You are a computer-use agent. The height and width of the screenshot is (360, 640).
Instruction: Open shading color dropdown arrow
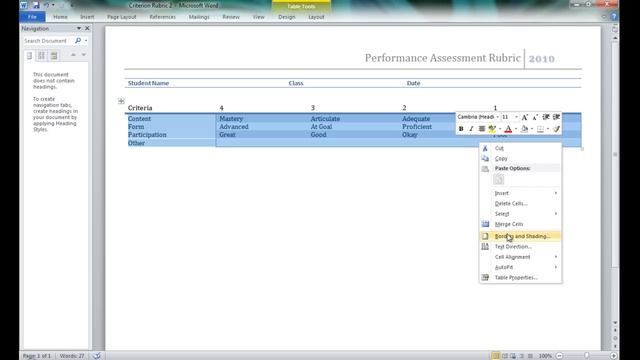coord(531,129)
